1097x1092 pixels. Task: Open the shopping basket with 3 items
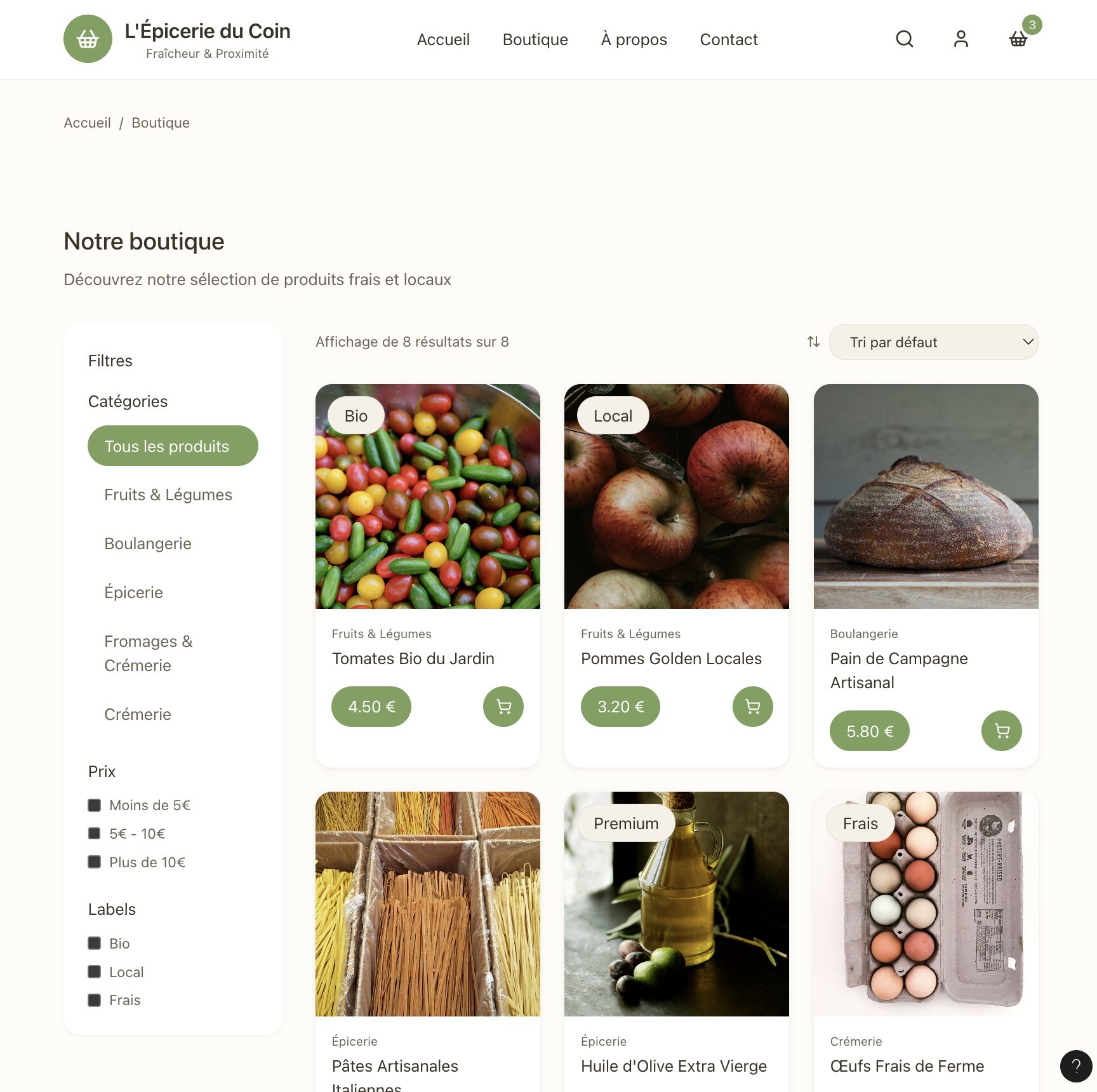(1018, 39)
